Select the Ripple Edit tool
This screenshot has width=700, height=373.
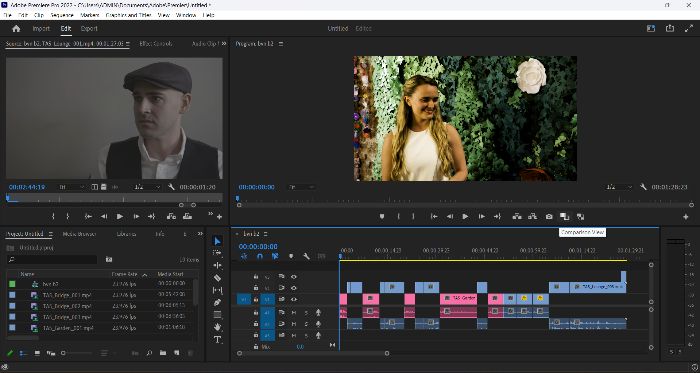point(217,265)
